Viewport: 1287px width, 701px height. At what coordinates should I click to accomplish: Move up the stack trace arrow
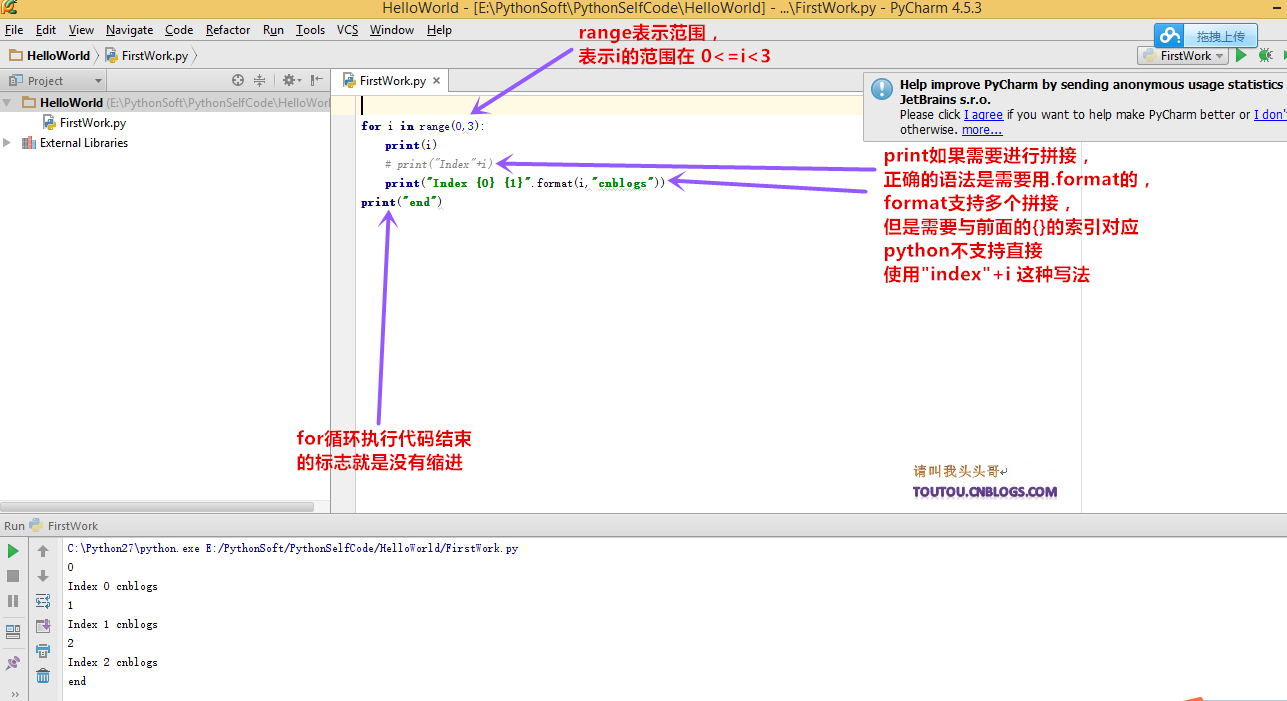[43, 551]
